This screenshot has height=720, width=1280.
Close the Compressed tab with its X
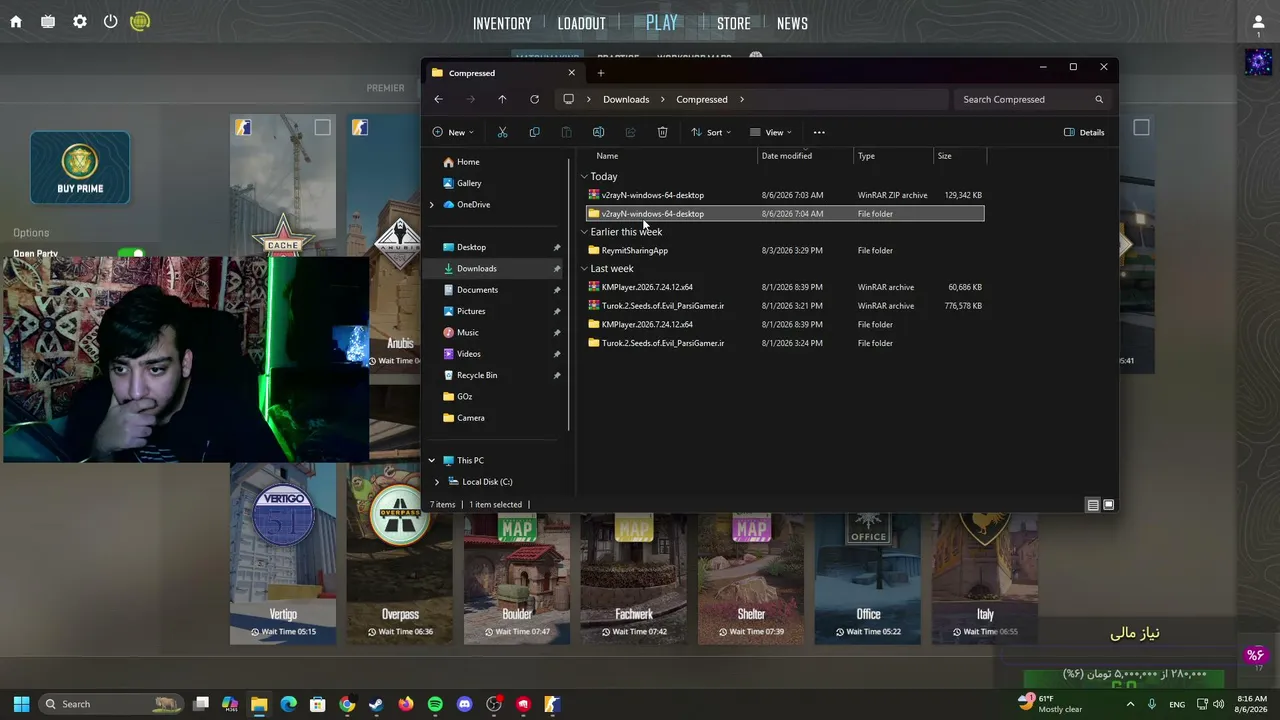click(572, 73)
